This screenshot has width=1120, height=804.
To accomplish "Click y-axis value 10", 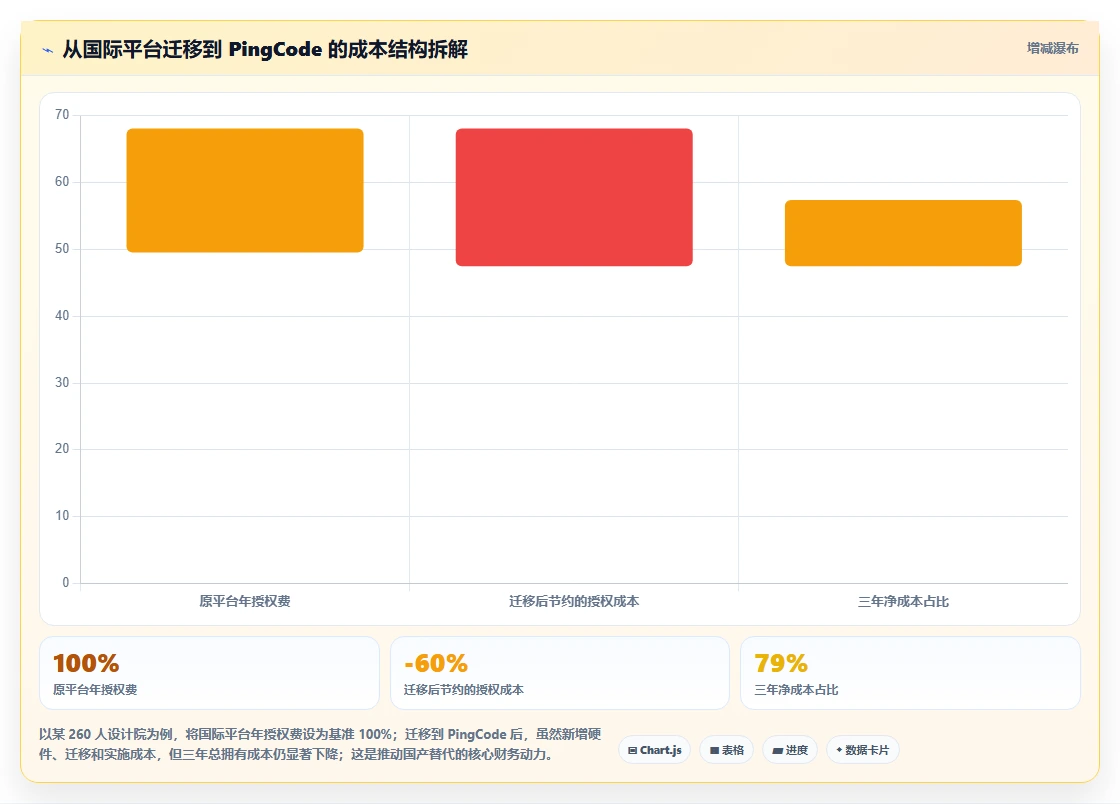I will (62, 516).
